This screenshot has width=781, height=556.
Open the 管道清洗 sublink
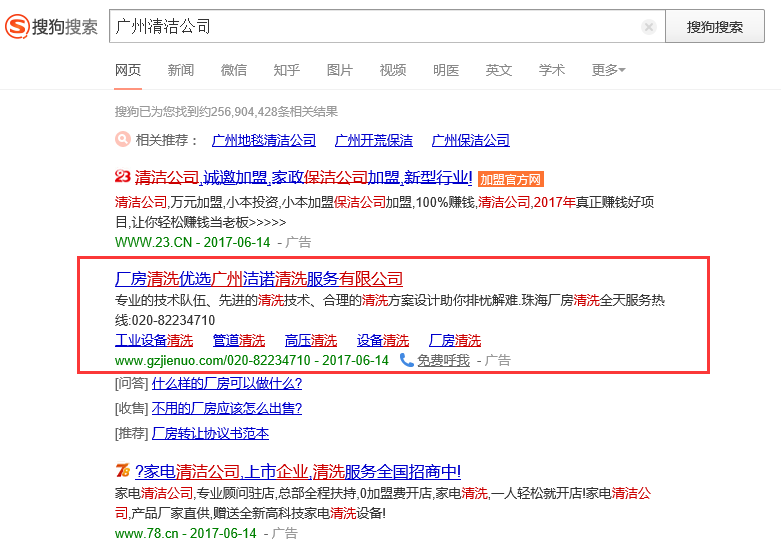point(239,340)
